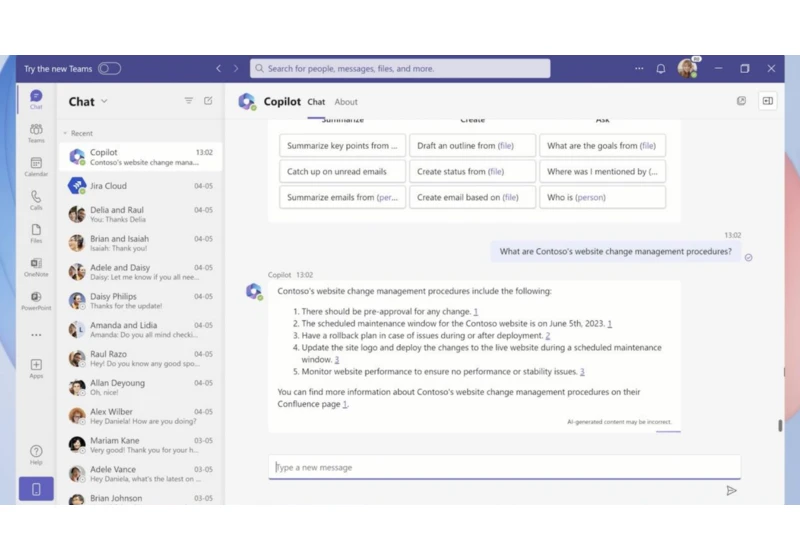Screen dimensions: 800x560
Task: Open the profile avatar menu
Action: [x=687, y=68]
